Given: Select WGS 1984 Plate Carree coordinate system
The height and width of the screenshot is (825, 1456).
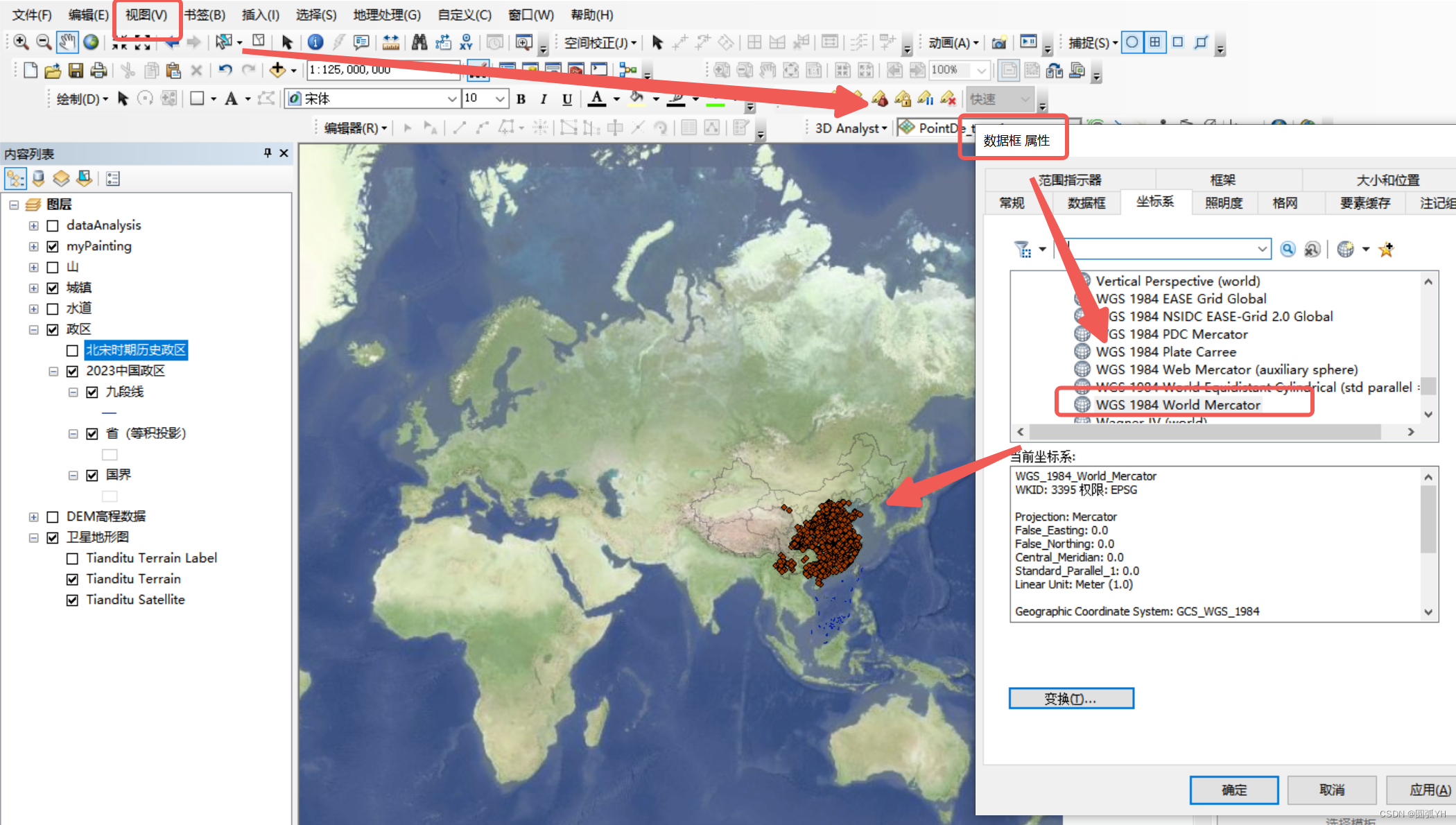Looking at the screenshot, I should (x=1165, y=352).
